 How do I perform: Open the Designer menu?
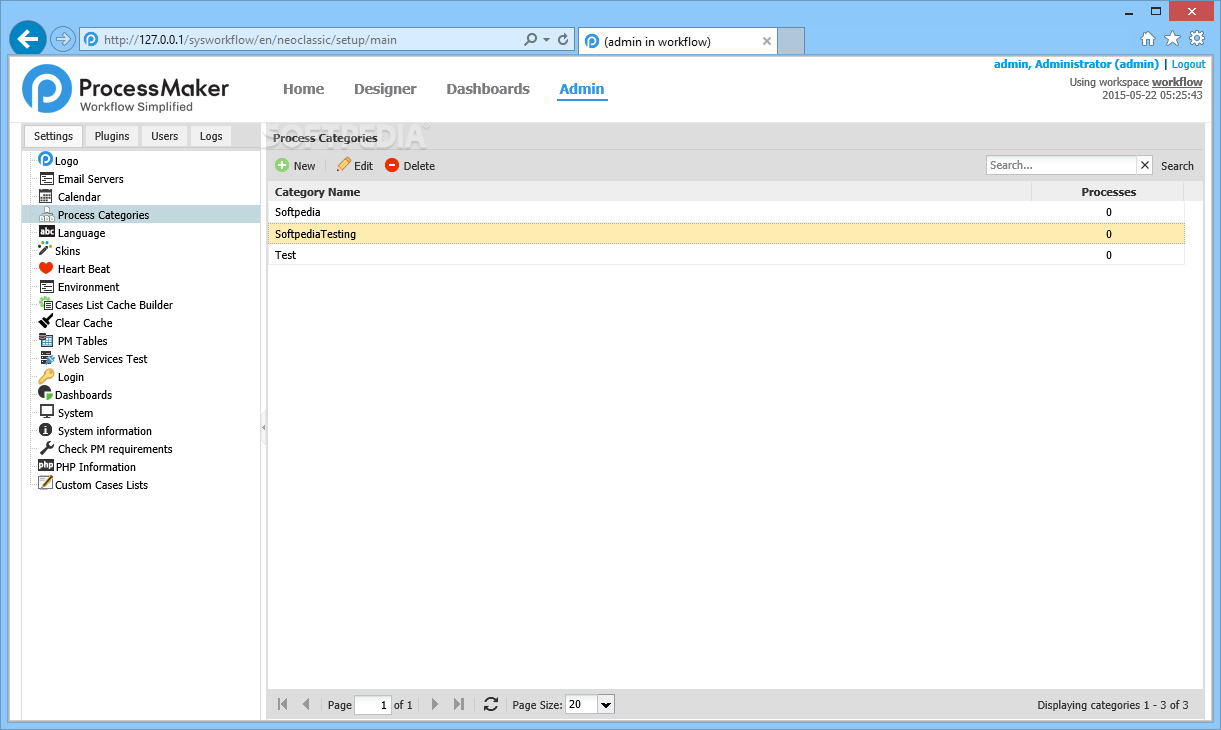tap(385, 89)
